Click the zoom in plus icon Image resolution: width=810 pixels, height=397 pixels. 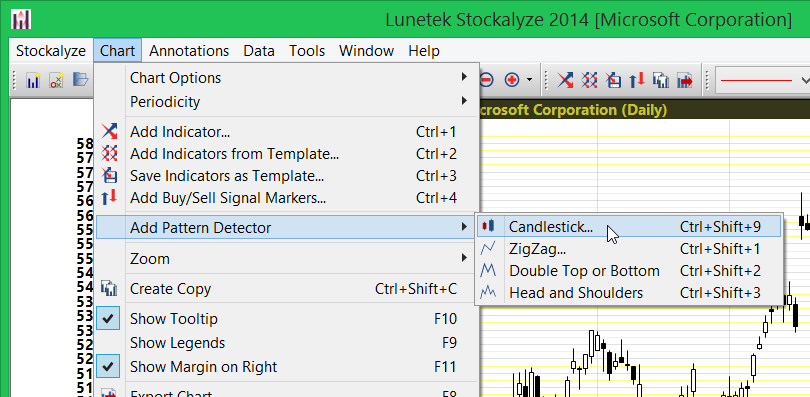(511, 80)
